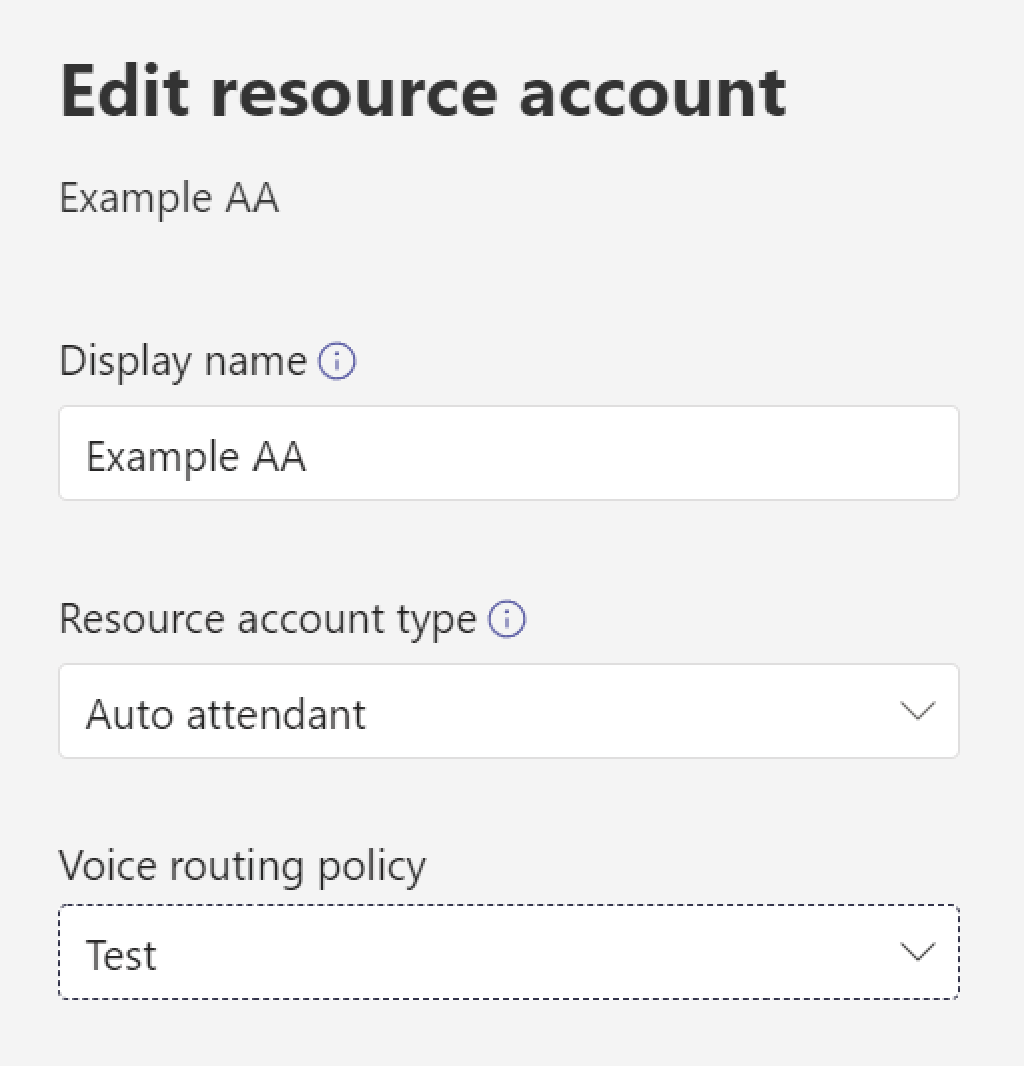The width and height of the screenshot is (1024, 1066).
Task: Click the Display name field label
Action: pos(183,361)
